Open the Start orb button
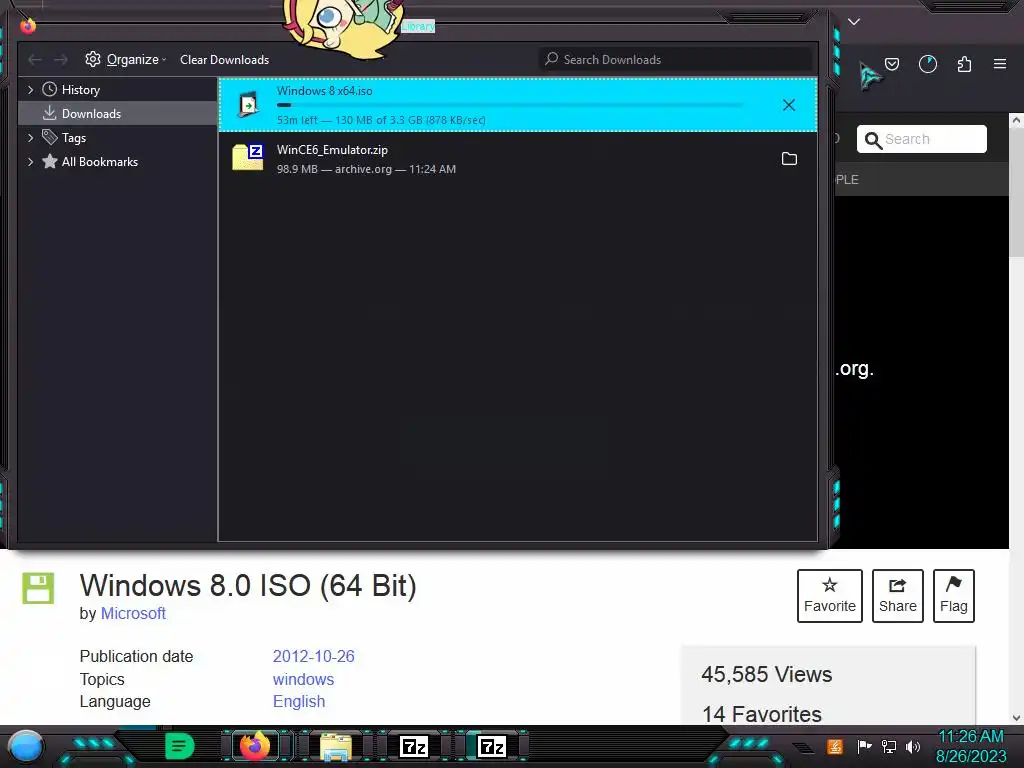1024x768 pixels. coord(25,746)
